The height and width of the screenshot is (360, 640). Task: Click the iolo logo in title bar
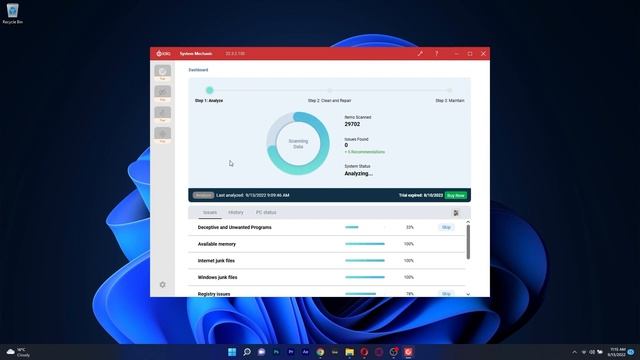click(x=163, y=53)
